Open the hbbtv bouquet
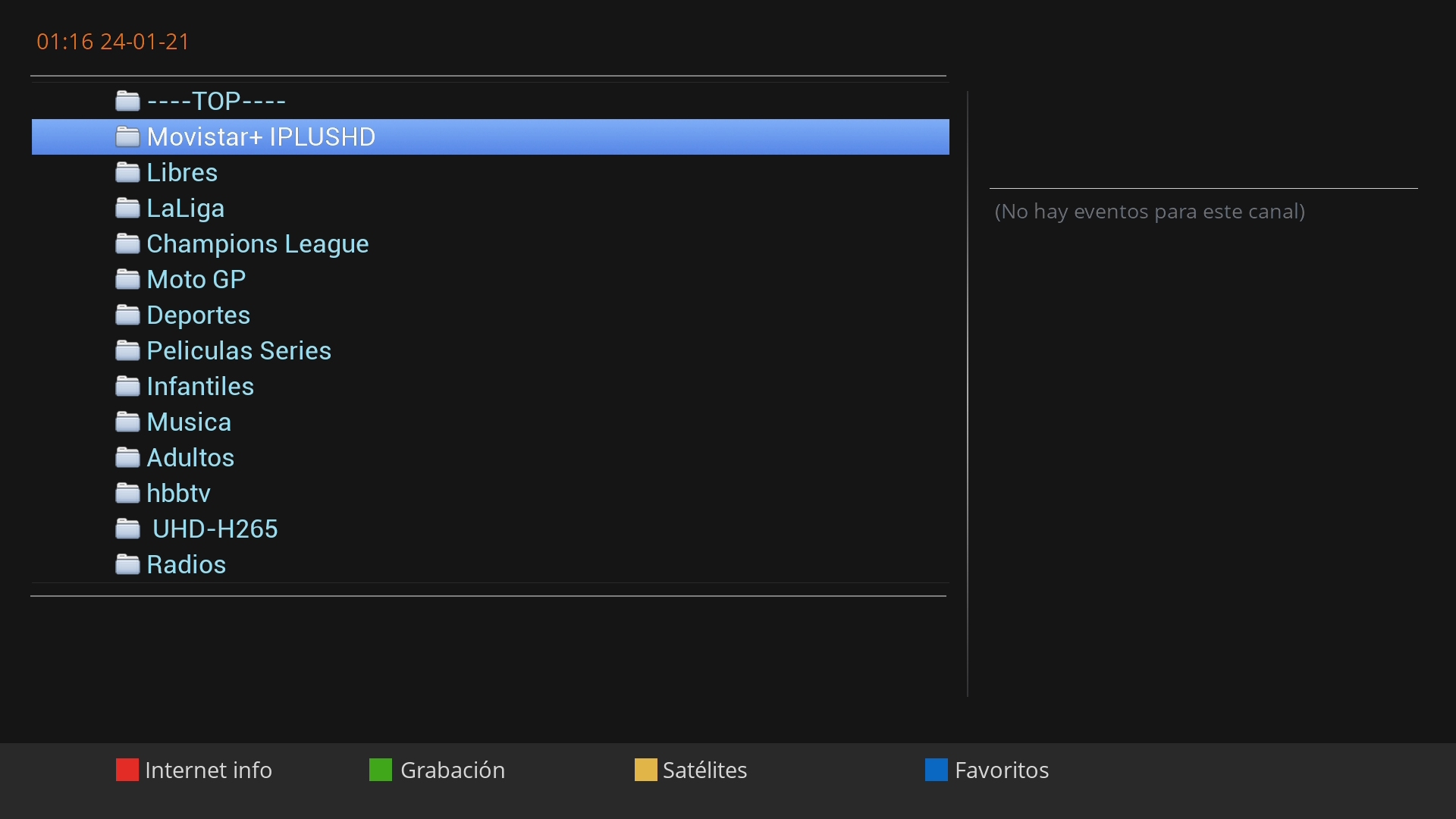This screenshot has height=819, width=1456. (178, 493)
